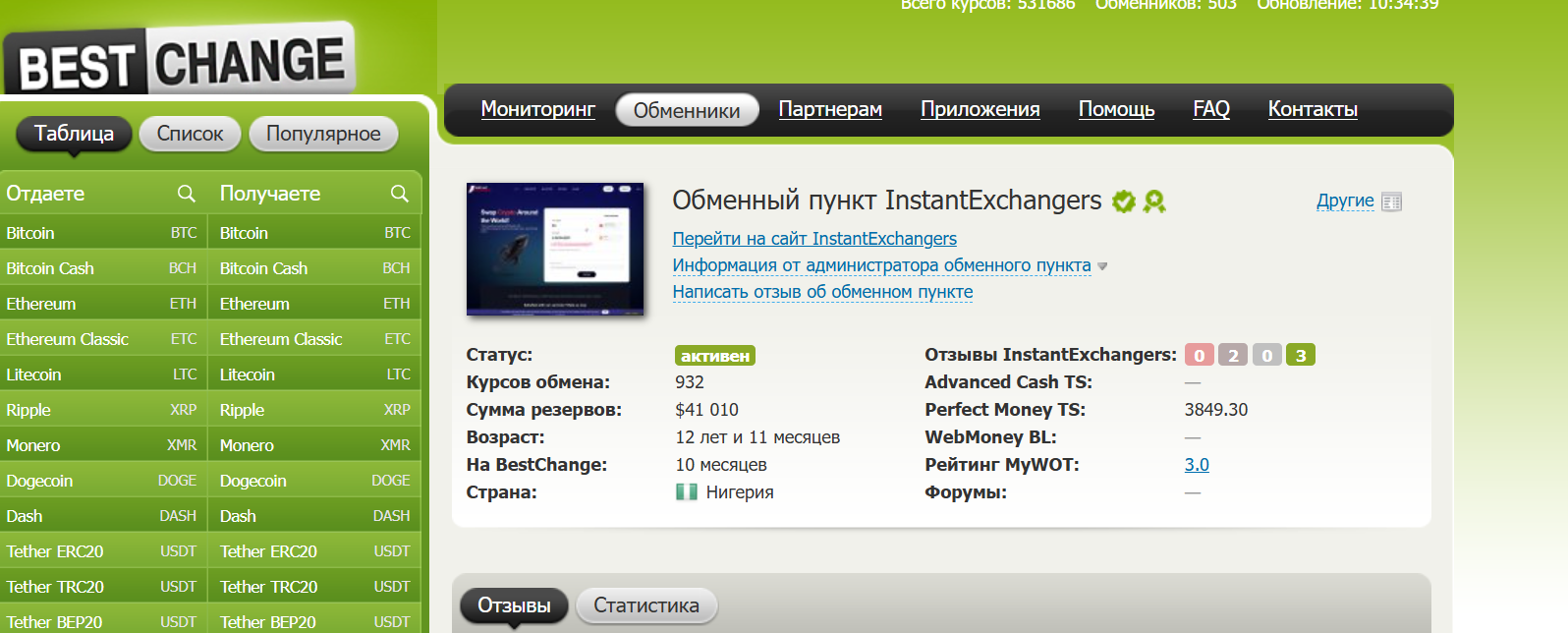Click Написать отзыв об обменном пункте

(x=822, y=292)
